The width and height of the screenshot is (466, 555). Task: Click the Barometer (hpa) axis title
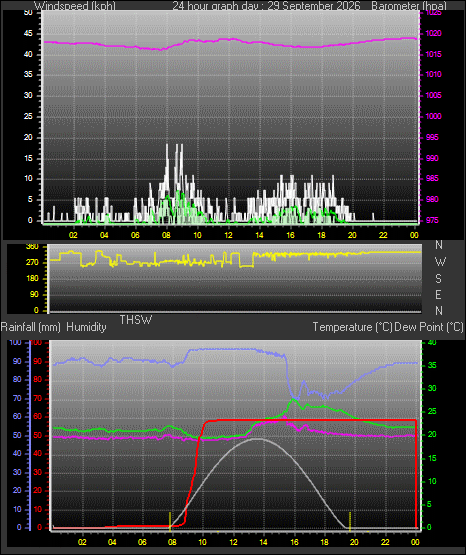pyautogui.click(x=409, y=5)
